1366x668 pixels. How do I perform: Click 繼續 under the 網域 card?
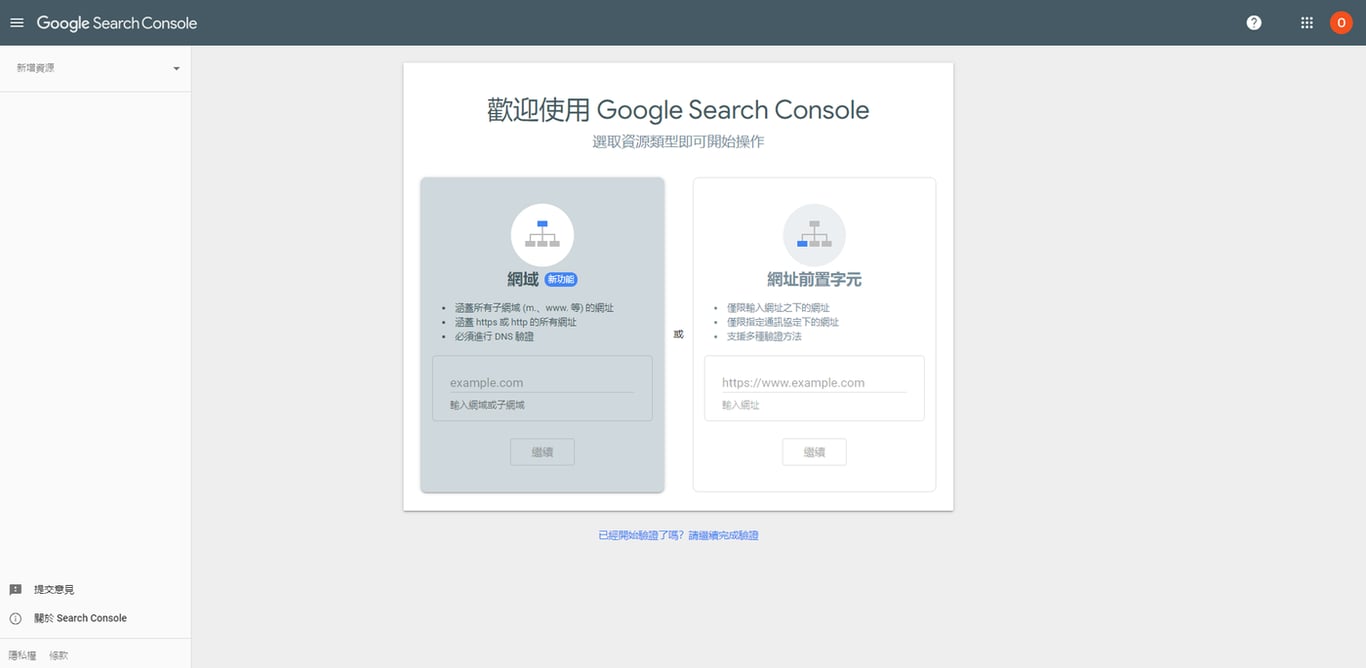click(x=542, y=452)
